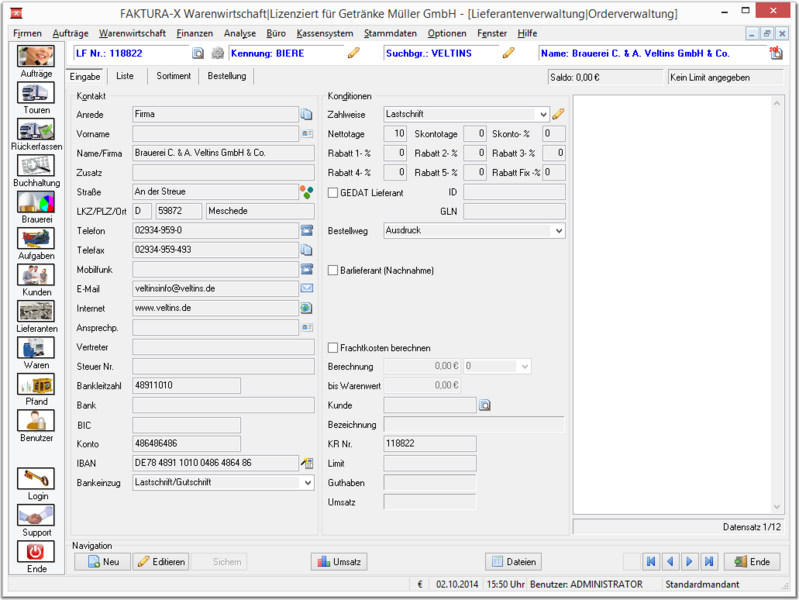Open the Lieferanten sidebar module

coord(36,311)
